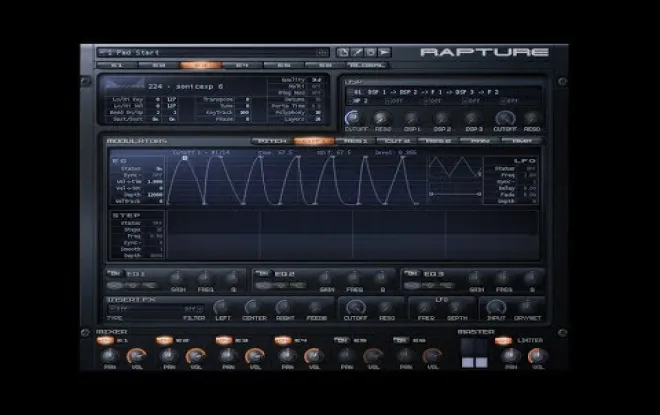Select the E6 element tab

pos(325,65)
